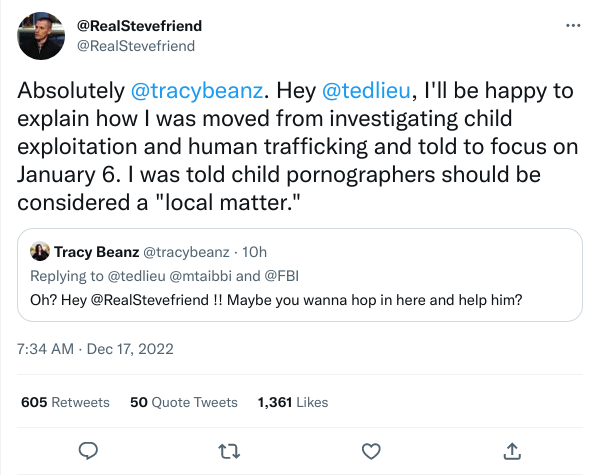Screen dimensions: 598x475
Task: Open the 7:34 AM Dec 17, 2022 timestamp
Action: point(95,349)
